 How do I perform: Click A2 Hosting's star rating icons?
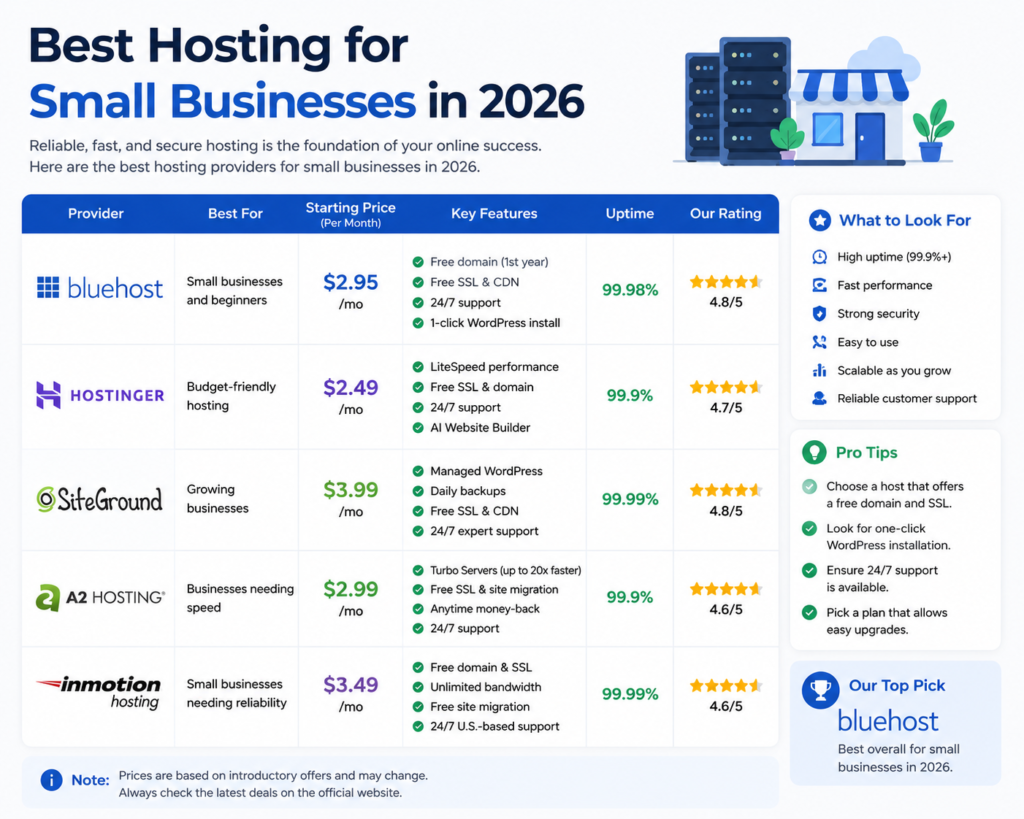pos(726,589)
